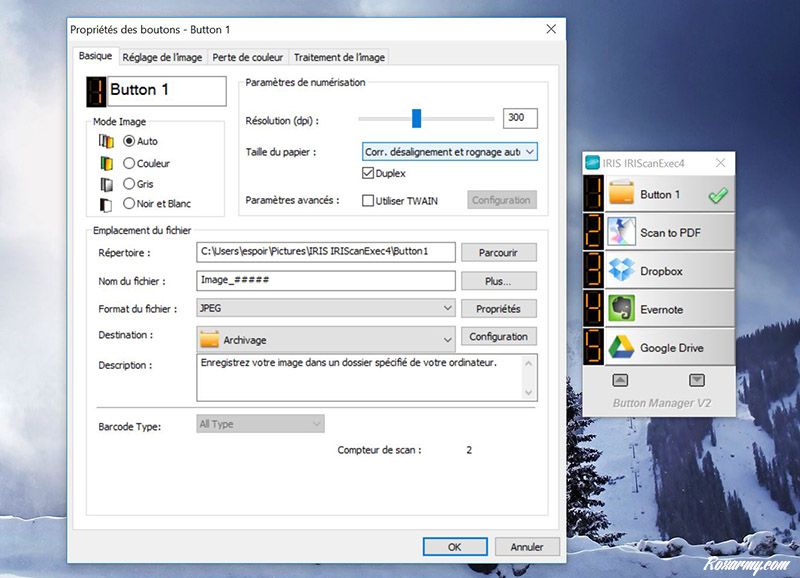This screenshot has width=800, height=578.
Task: Select the Noir et Blanc mode
Action: pos(129,203)
